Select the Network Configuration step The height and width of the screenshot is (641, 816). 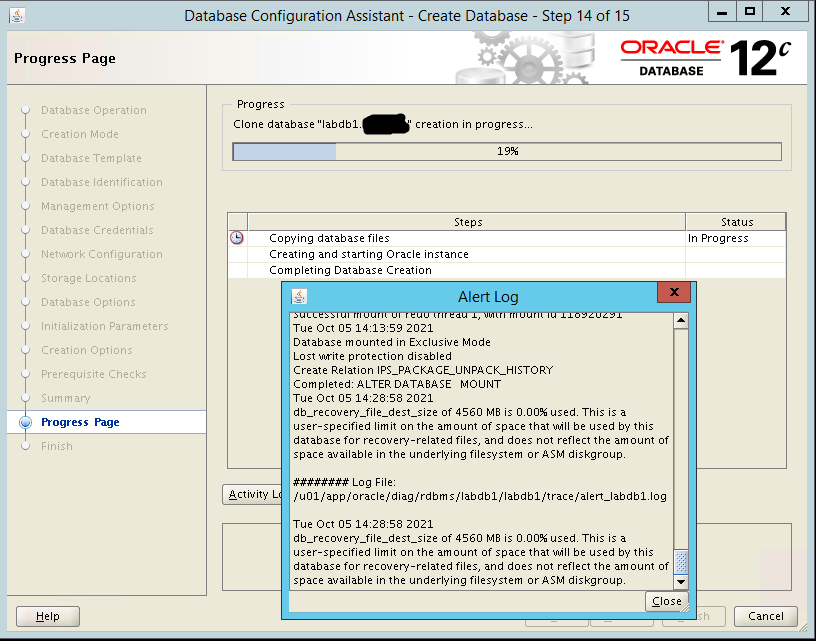101,254
